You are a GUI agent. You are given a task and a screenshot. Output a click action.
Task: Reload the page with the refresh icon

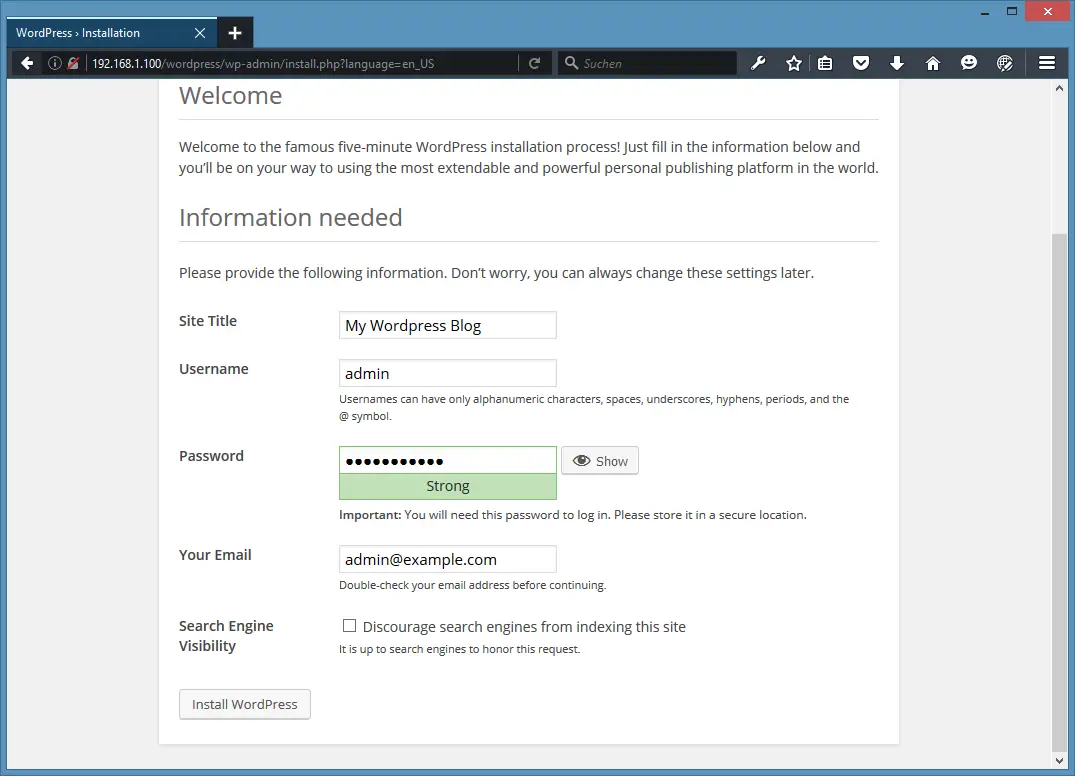[535, 64]
